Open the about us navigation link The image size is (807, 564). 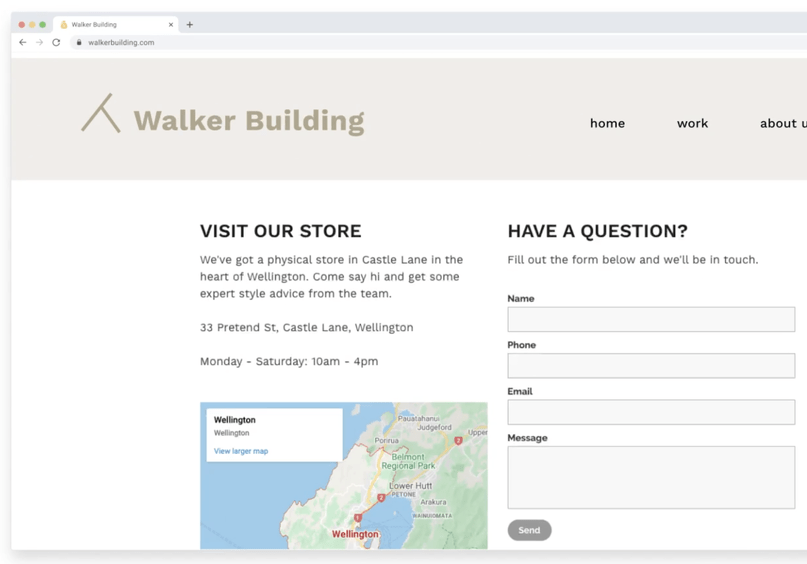click(x=782, y=123)
